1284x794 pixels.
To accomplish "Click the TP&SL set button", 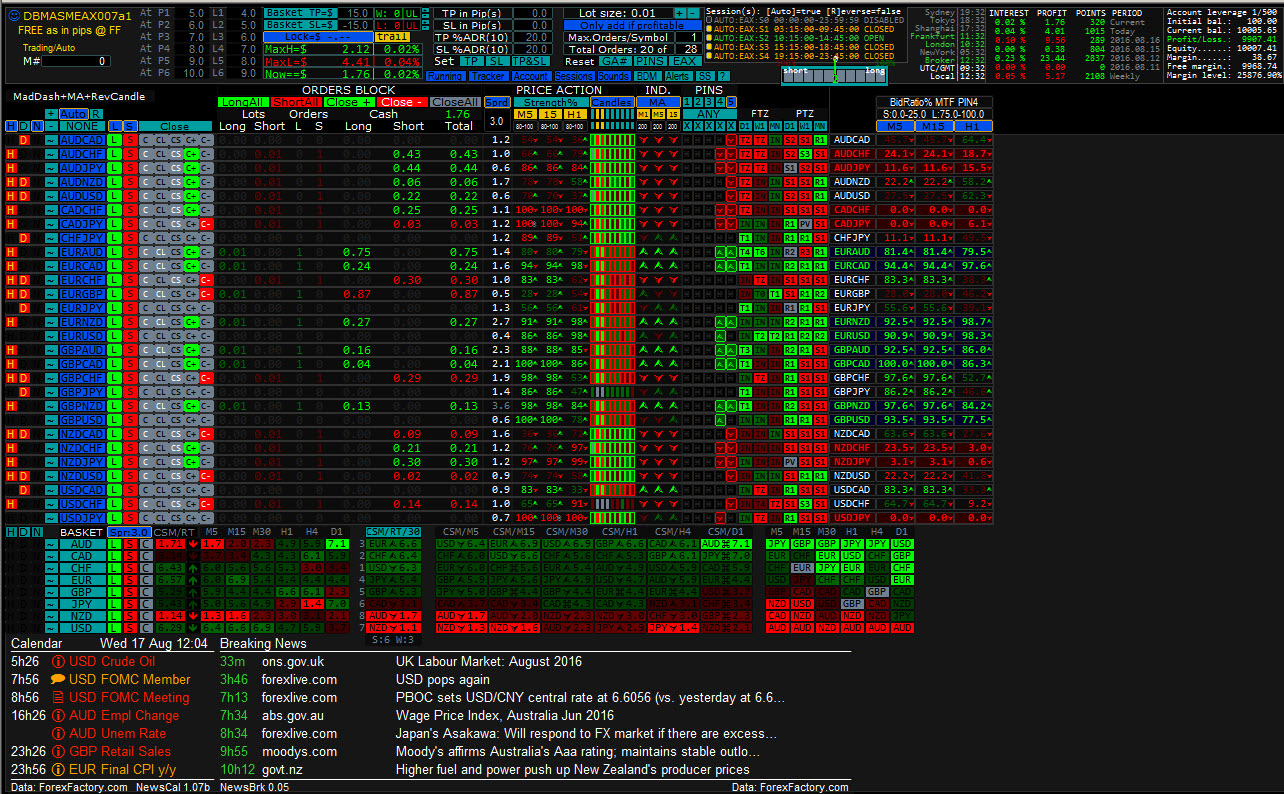I will [x=531, y=62].
